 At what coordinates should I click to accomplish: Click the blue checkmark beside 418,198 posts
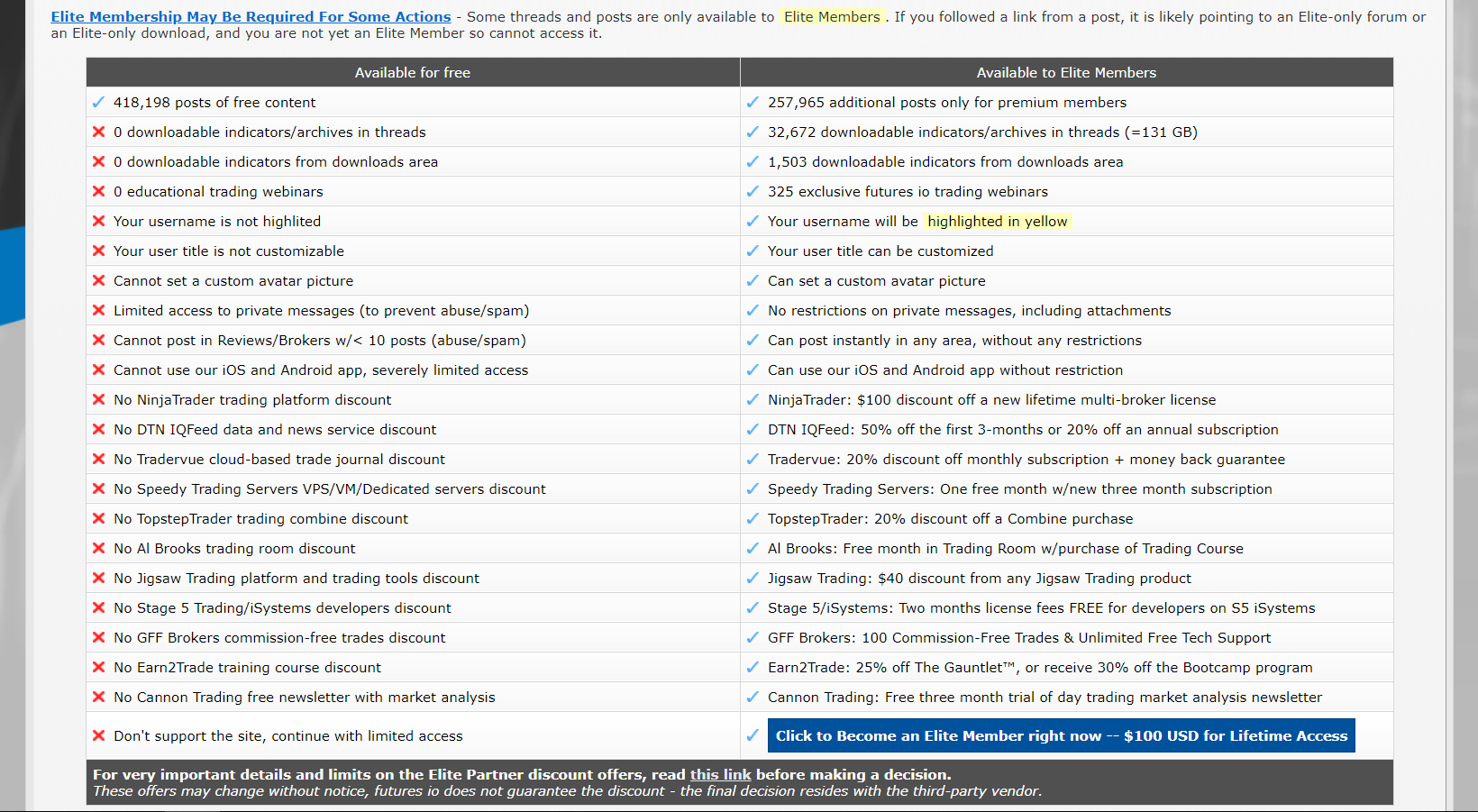[x=99, y=102]
